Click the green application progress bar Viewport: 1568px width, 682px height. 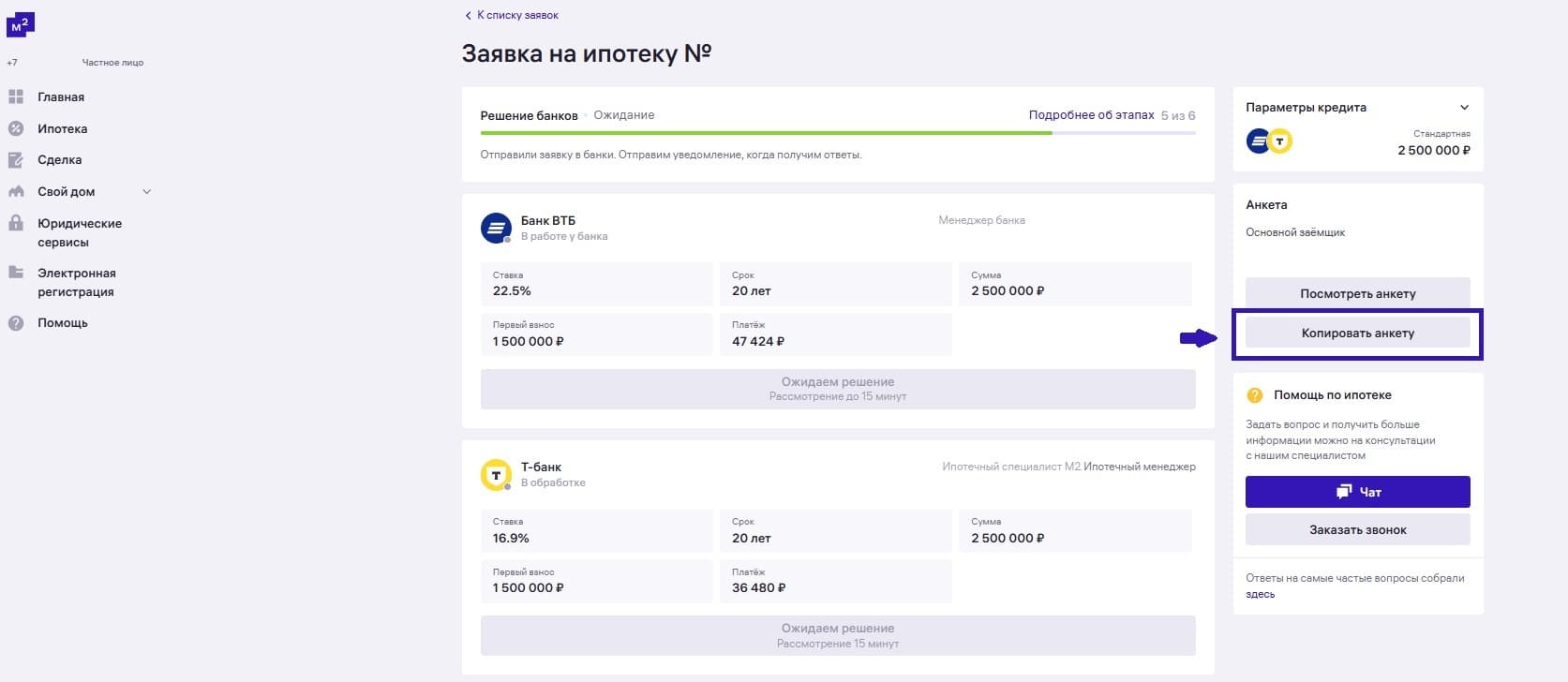[765, 133]
